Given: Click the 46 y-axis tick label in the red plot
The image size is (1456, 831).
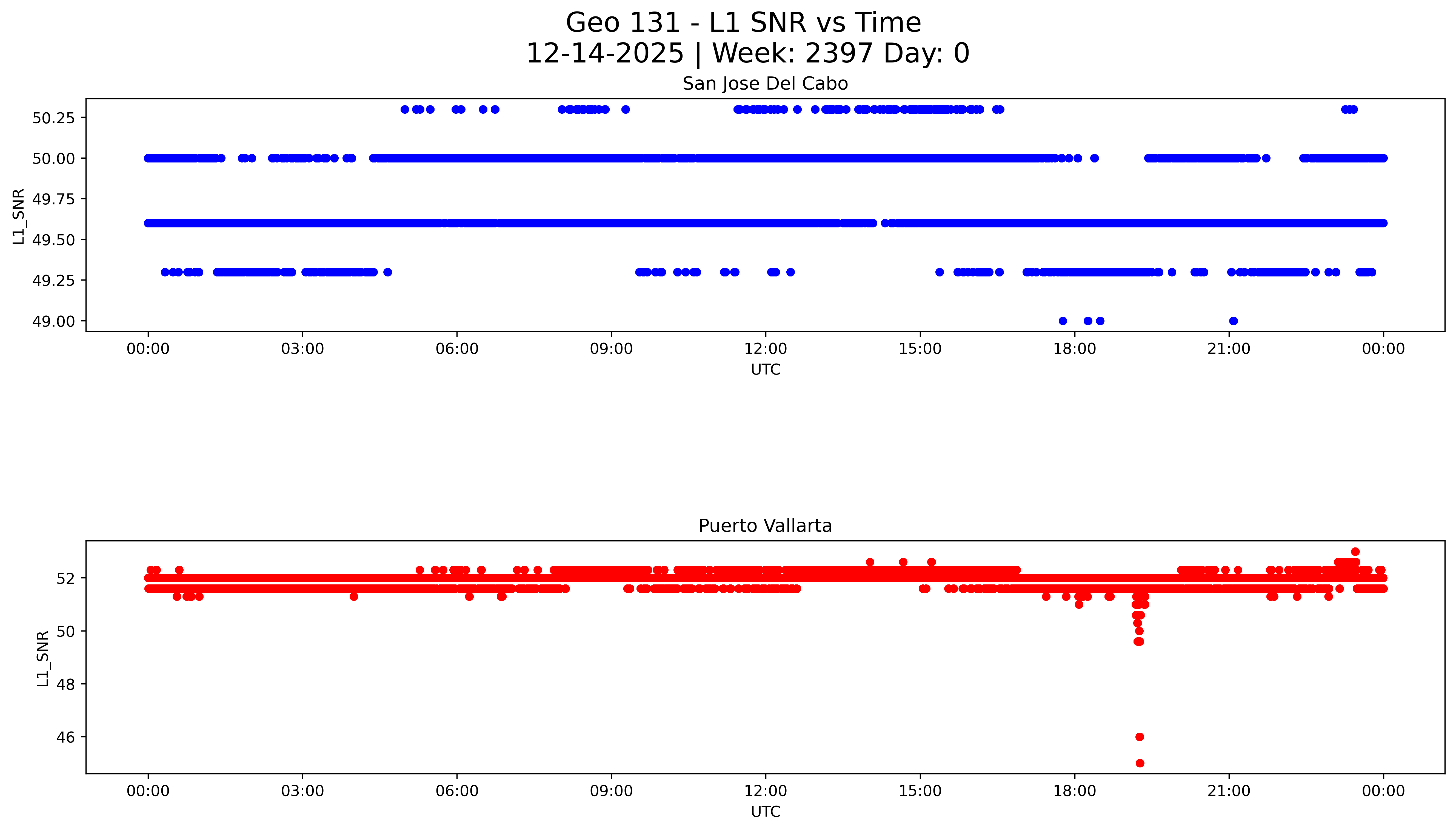Looking at the screenshot, I should coord(65,737).
